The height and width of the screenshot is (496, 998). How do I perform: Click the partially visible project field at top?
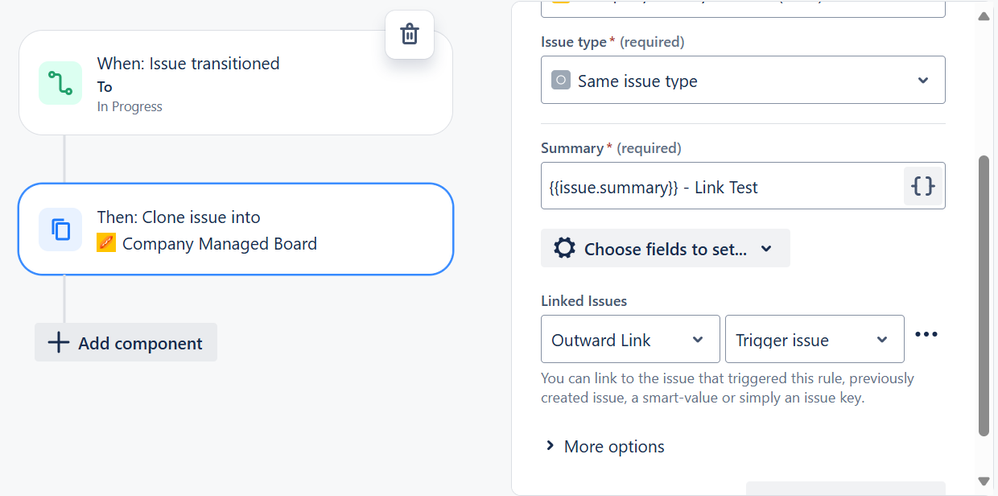(x=742, y=9)
